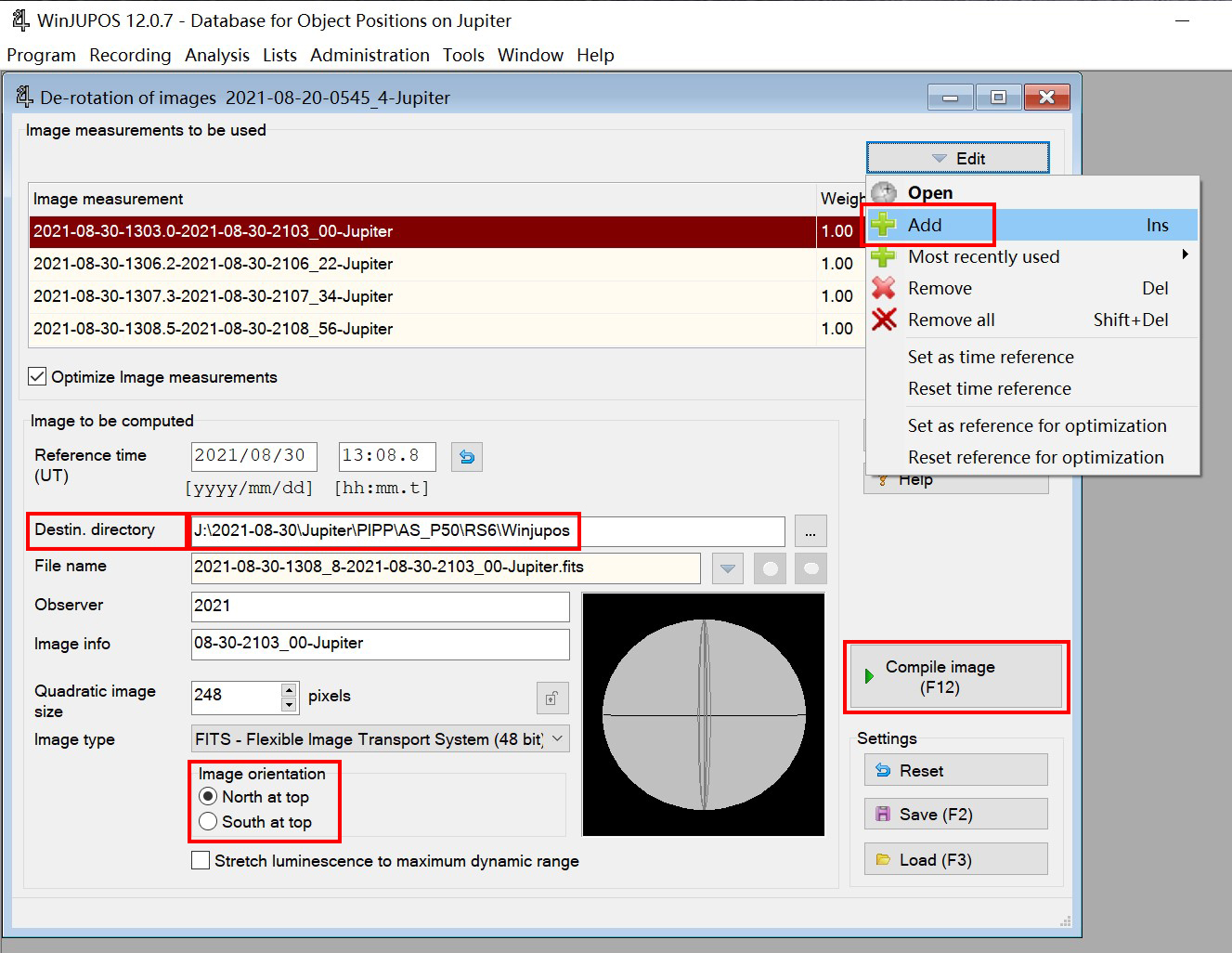Viewport: 1232px width, 953px height.
Task: Click the Compile image (F12) button
Action: 956,677
